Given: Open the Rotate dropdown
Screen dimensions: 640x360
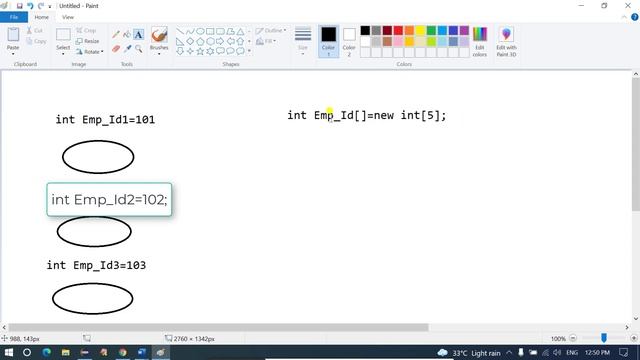Looking at the screenshot, I should pos(89,52).
